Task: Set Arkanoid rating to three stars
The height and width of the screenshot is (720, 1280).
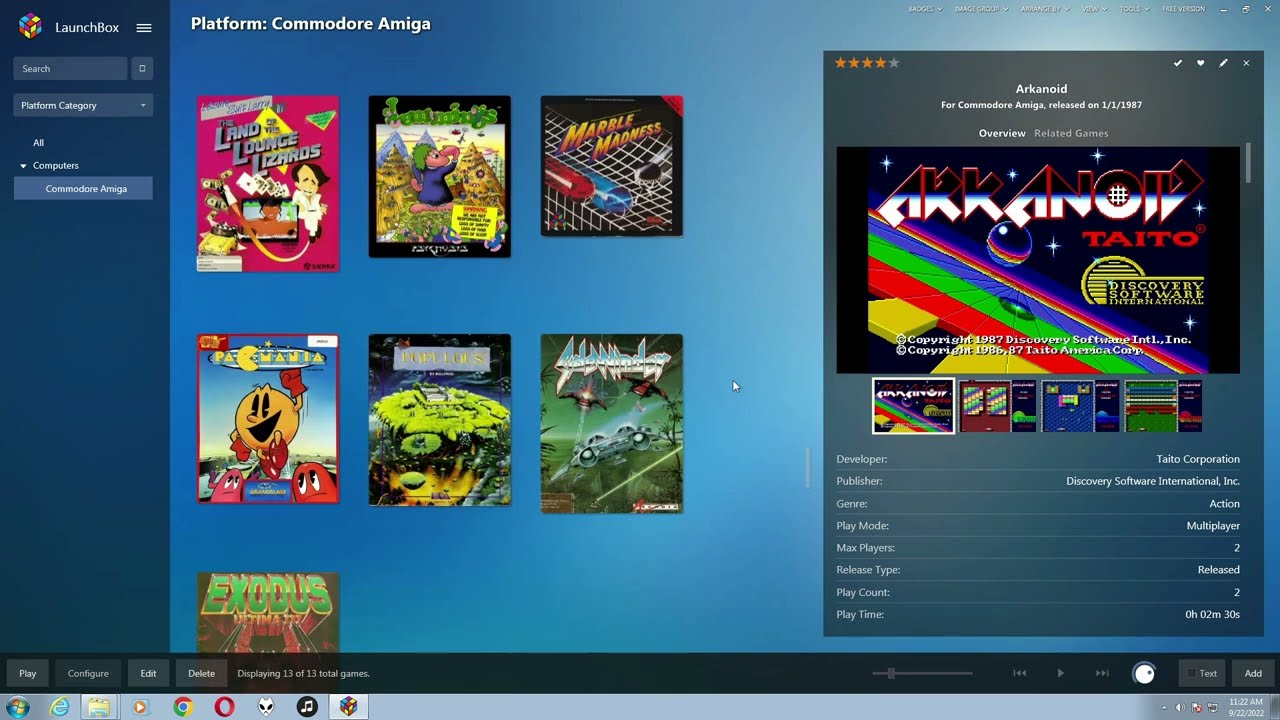Action: (x=867, y=63)
